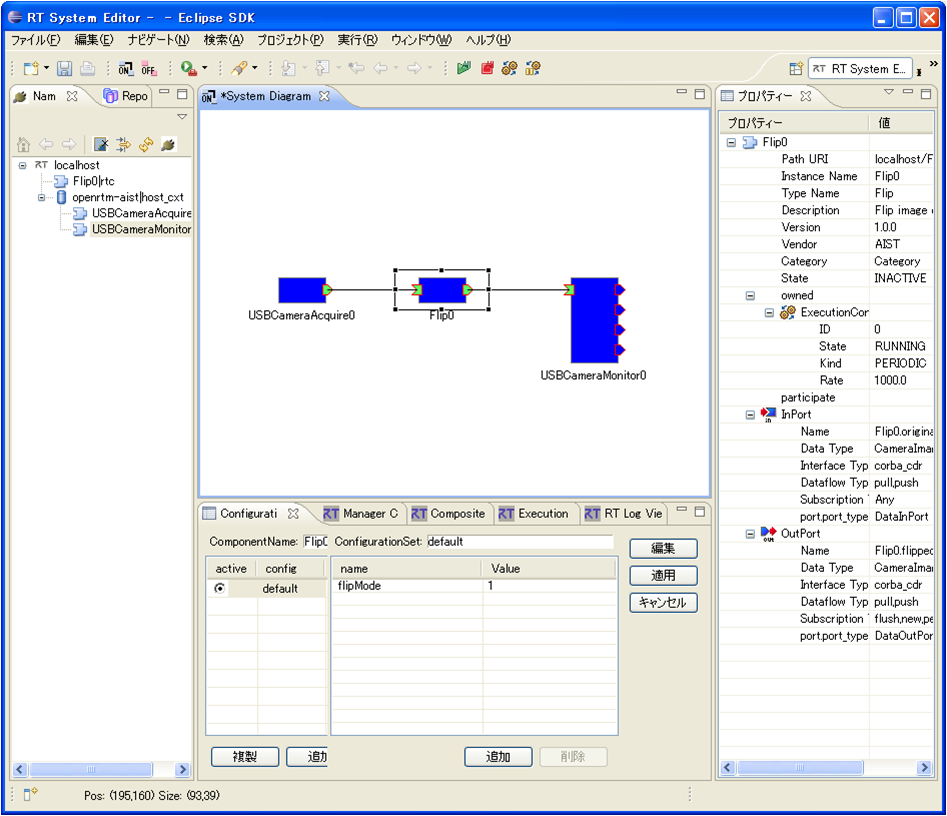Click the New wizard toolbar icon
947x816 pixels.
(31, 68)
